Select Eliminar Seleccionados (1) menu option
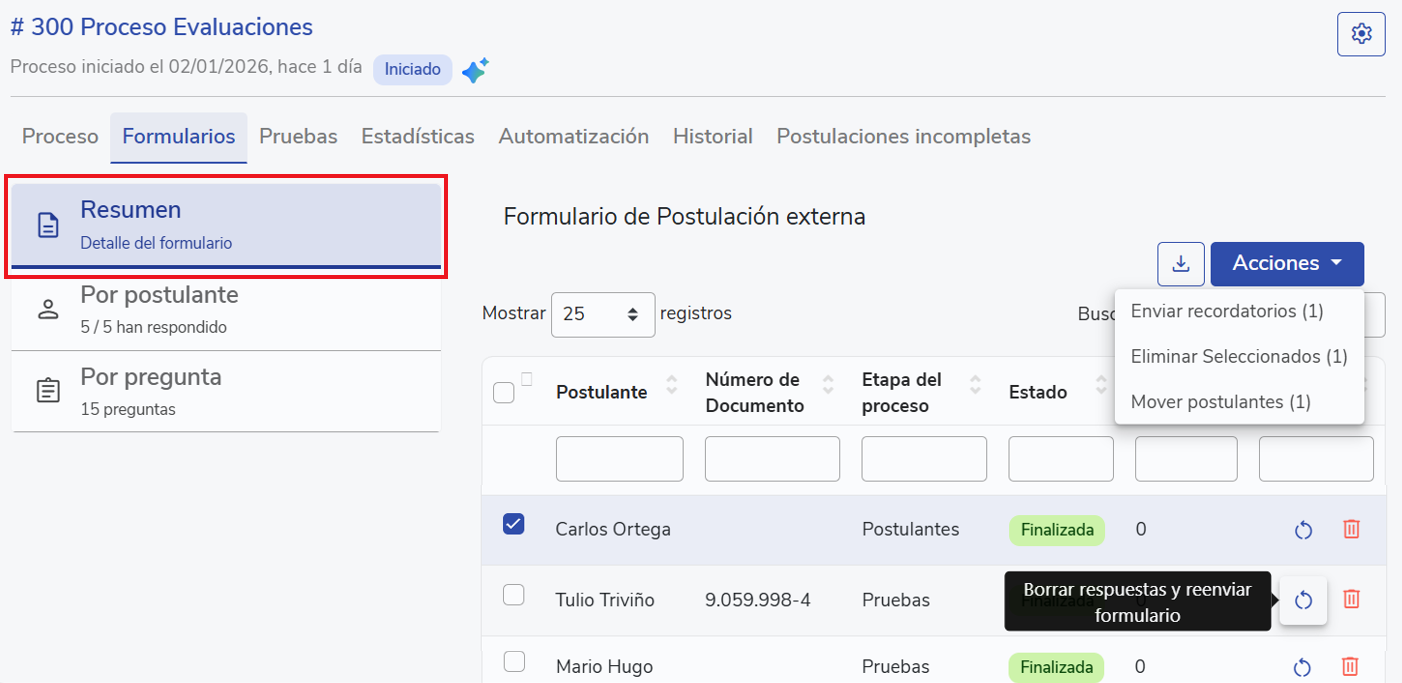 (x=1238, y=356)
